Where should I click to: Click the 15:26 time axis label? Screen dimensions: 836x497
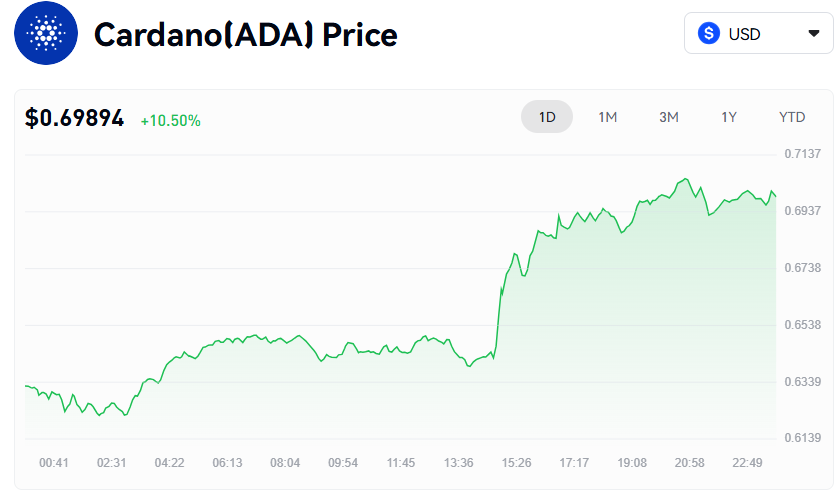[x=517, y=463]
